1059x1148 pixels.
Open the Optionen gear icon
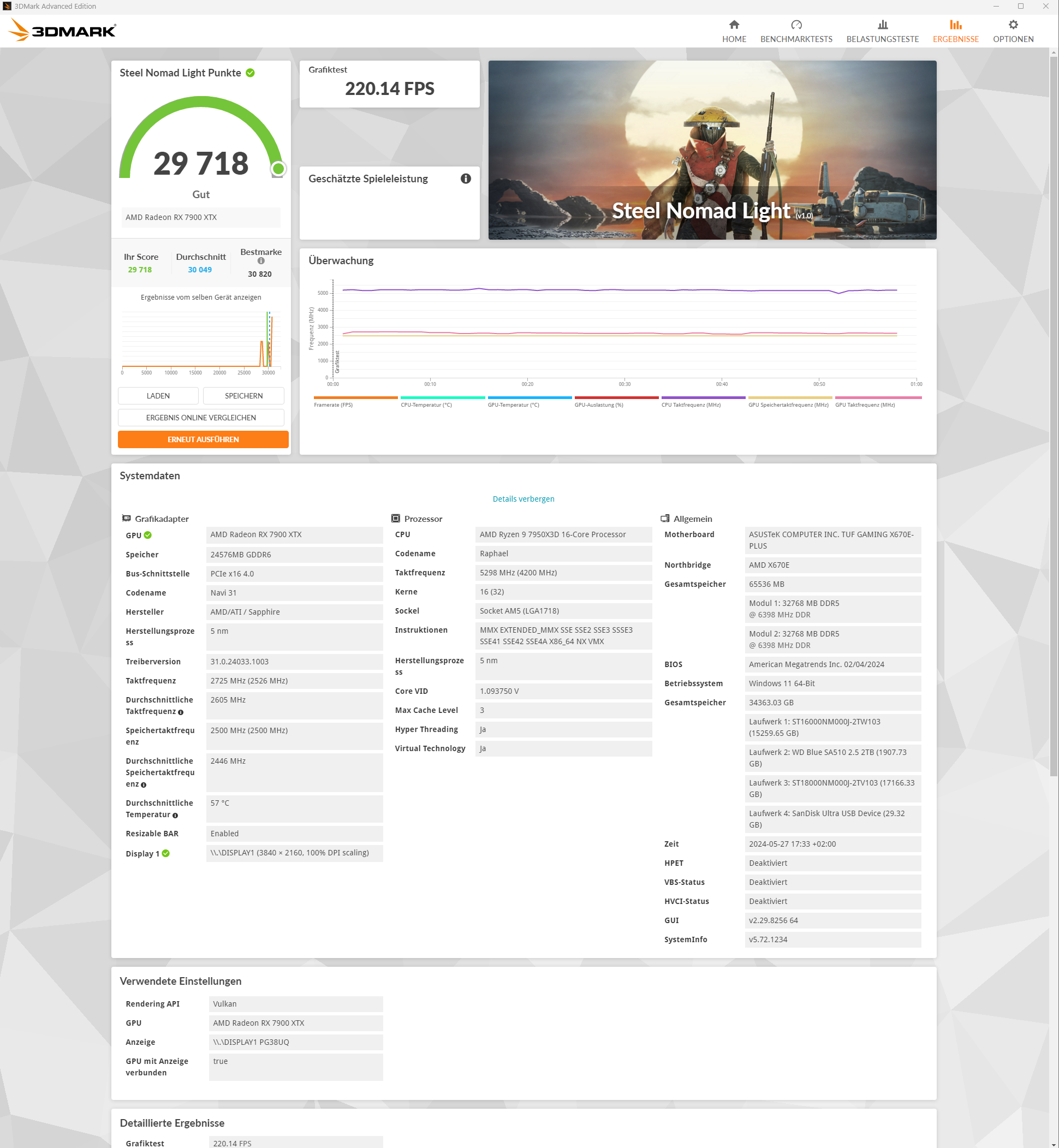coord(1013,25)
